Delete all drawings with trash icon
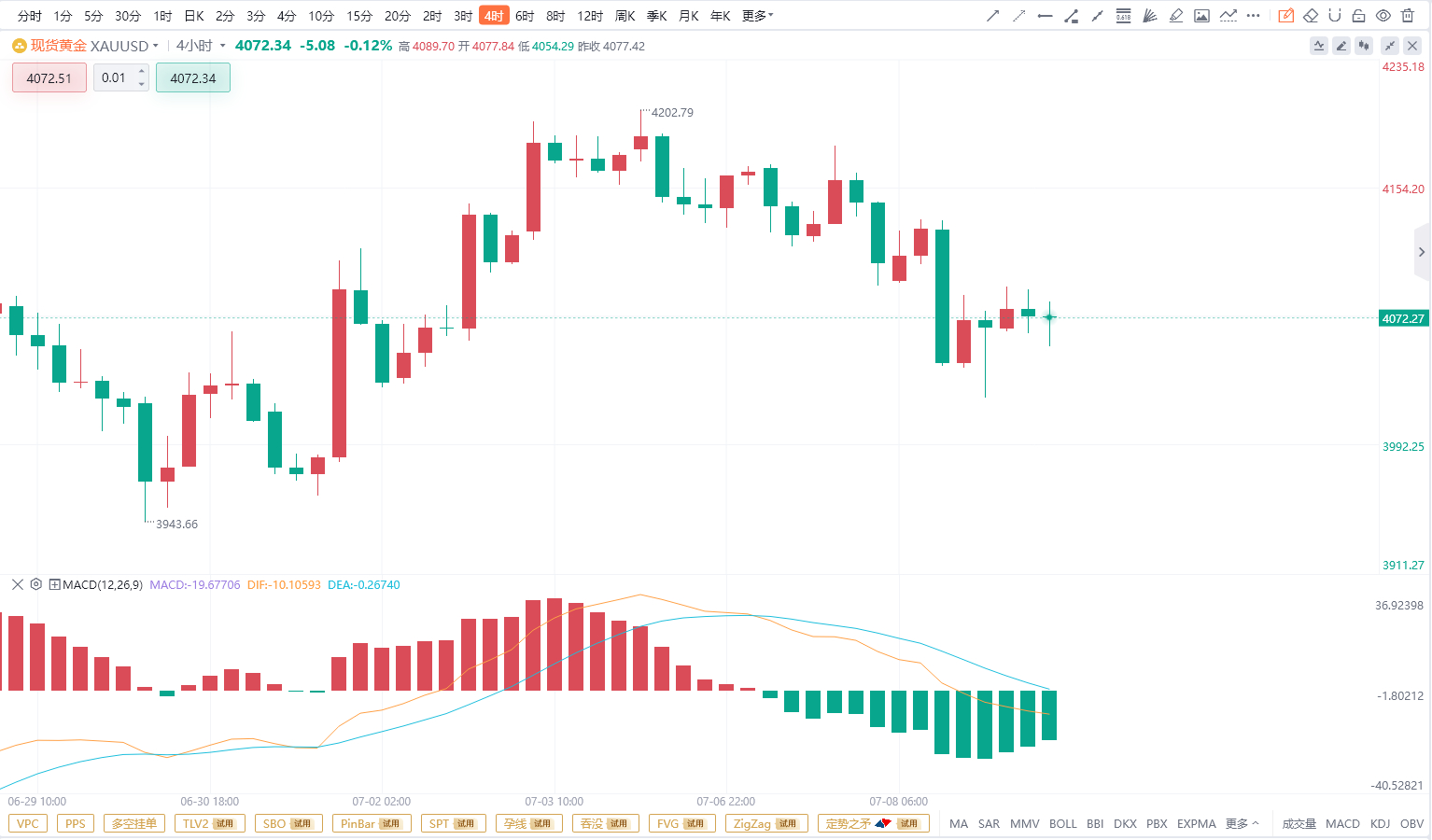 (1408, 16)
